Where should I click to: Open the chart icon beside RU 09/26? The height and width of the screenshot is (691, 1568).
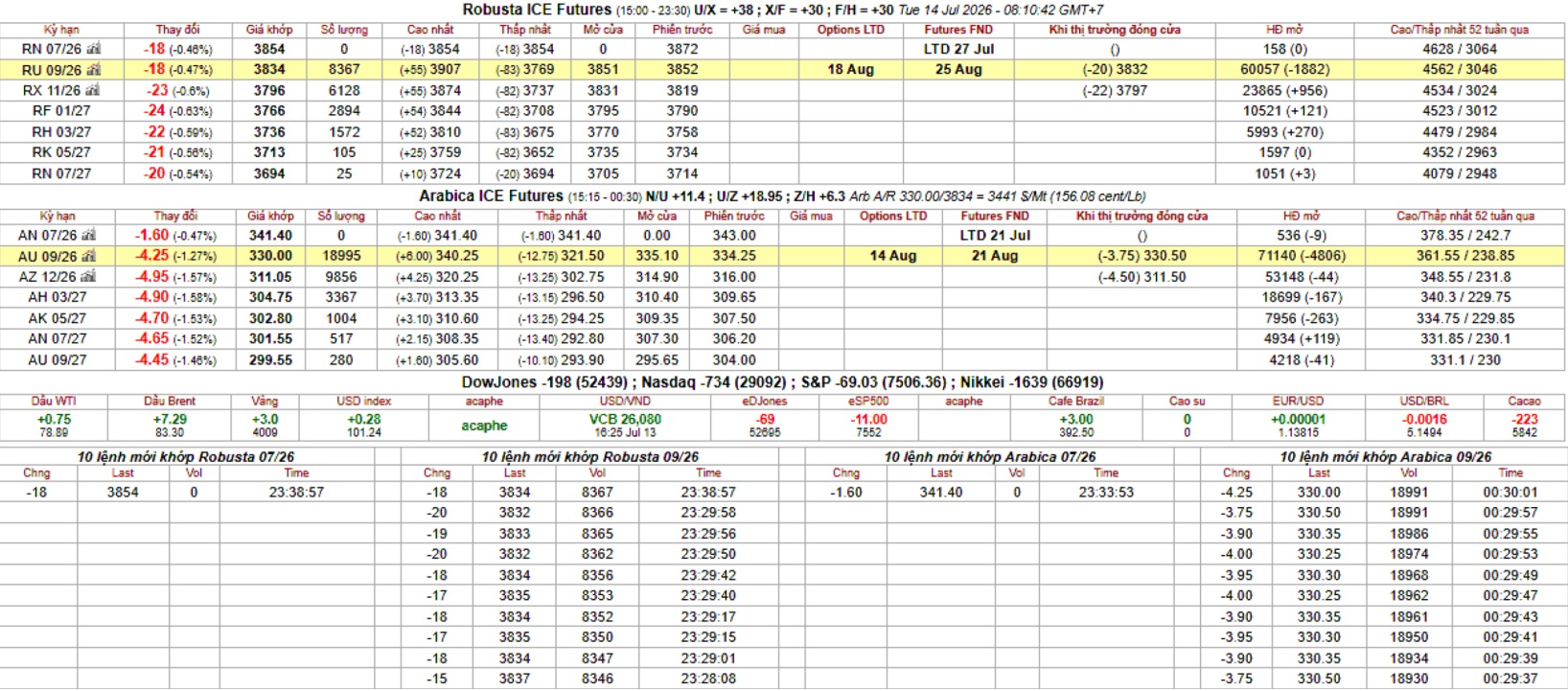[93, 69]
